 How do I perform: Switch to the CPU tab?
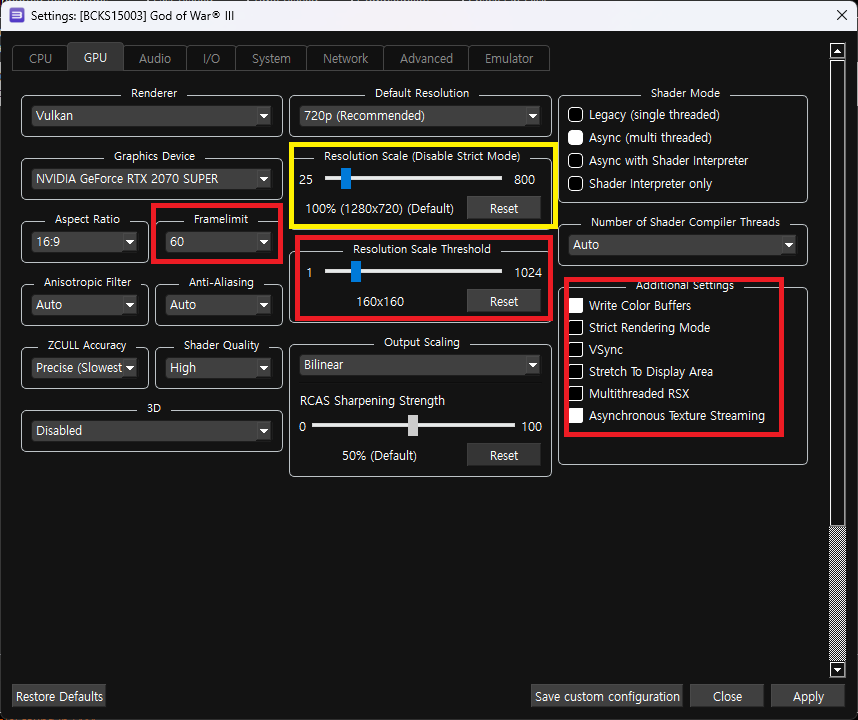tap(40, 59)
